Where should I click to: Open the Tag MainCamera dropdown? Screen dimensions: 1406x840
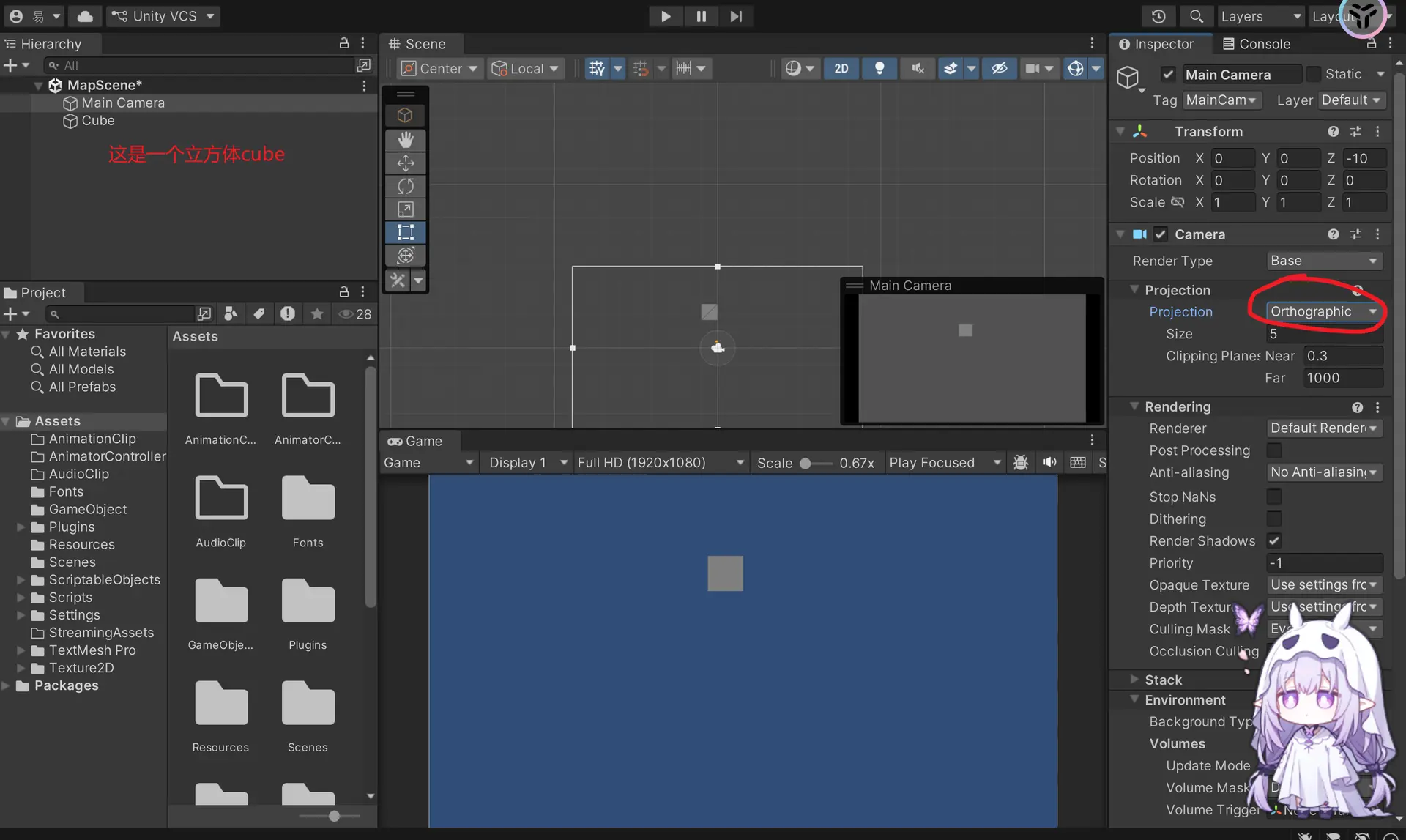point(1221,100)
